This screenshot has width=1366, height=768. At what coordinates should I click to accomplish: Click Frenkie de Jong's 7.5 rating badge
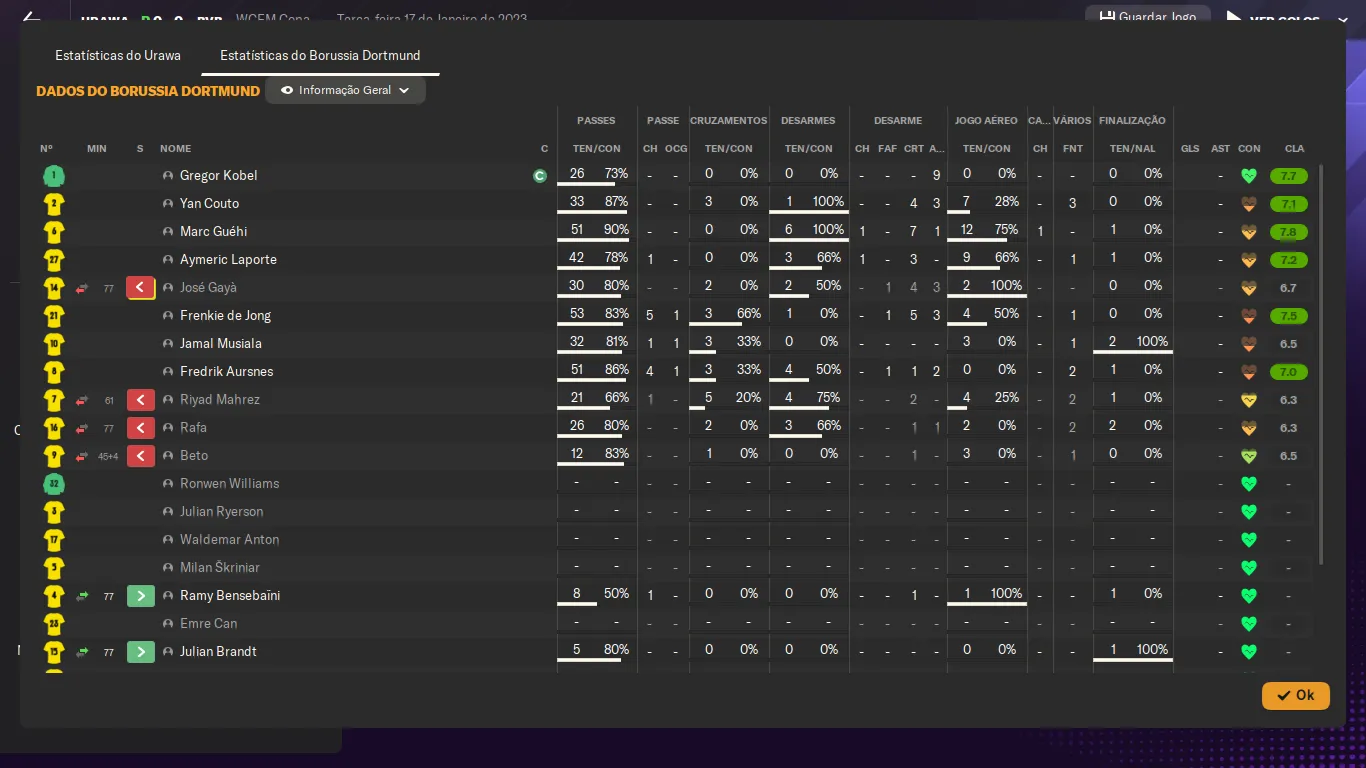[1288, 316]
